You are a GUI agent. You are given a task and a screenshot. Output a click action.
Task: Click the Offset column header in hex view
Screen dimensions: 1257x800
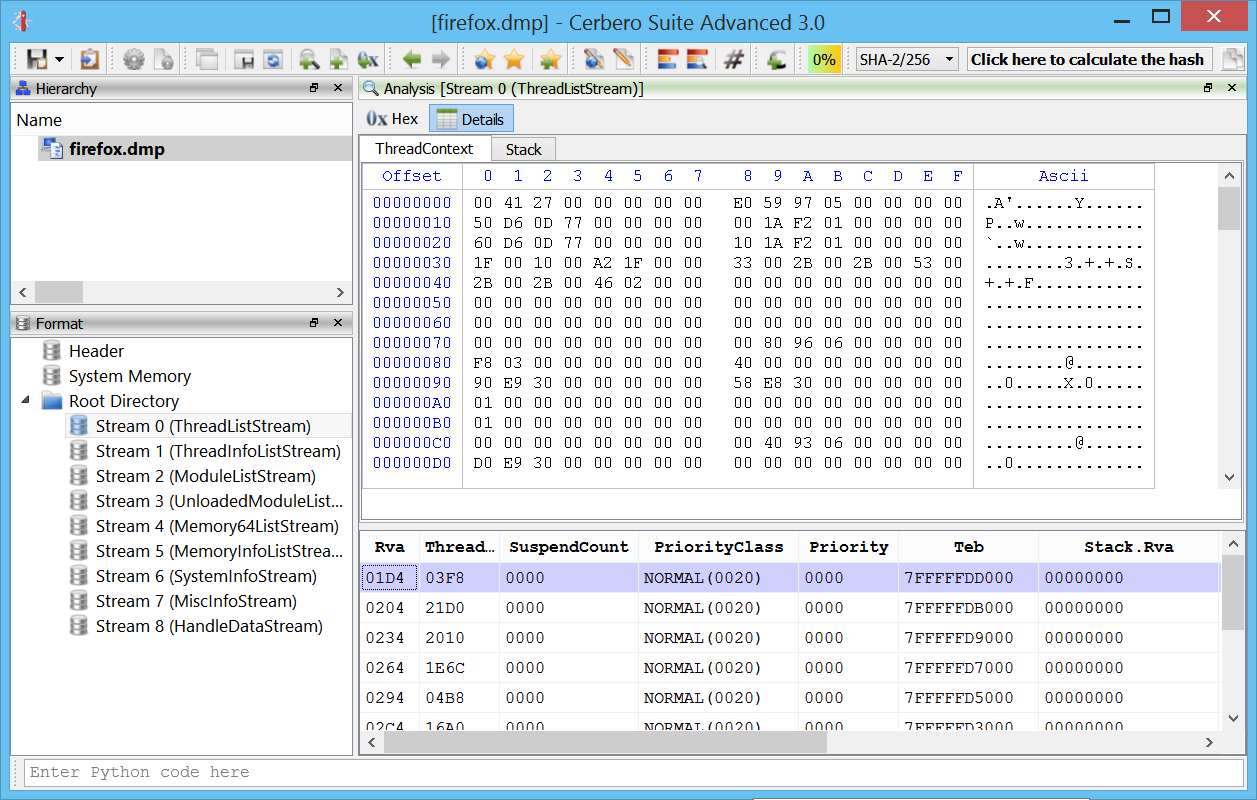click(x=412, y=176)
